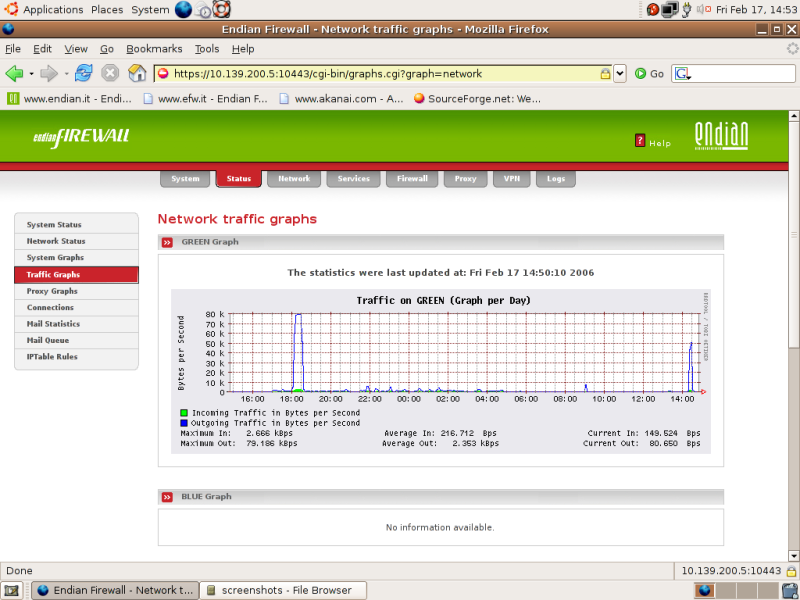Click the volume speaker tray icon

704,9
